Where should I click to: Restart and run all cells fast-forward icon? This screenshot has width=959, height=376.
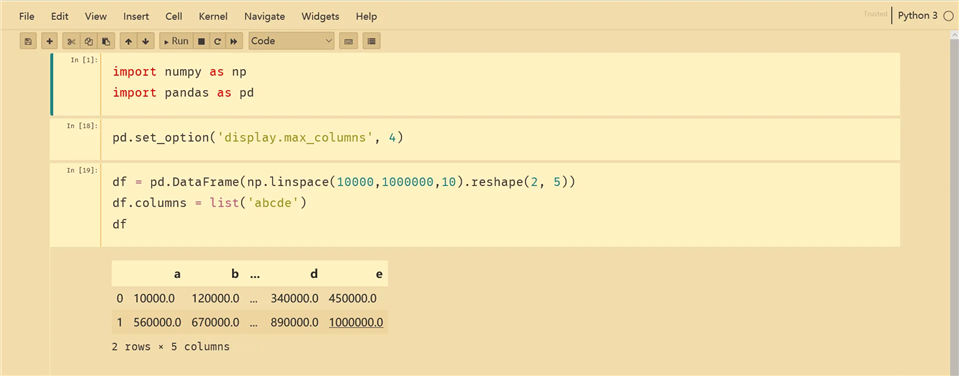tap(233, 41)
